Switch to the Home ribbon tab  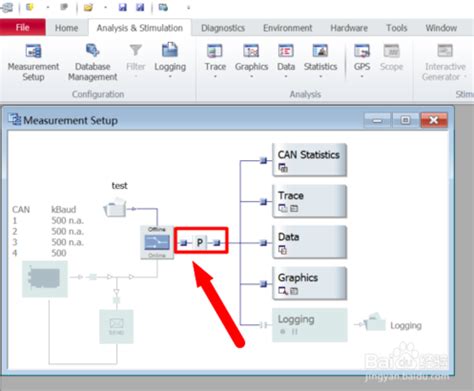pos(67,28)
